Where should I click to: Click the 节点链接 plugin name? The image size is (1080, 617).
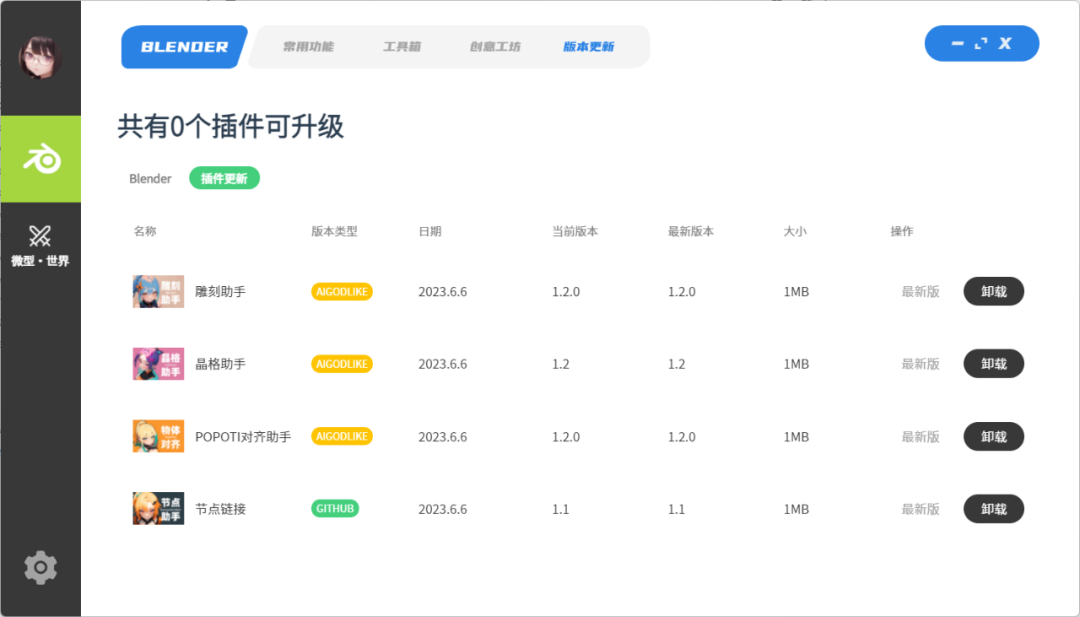220,509
